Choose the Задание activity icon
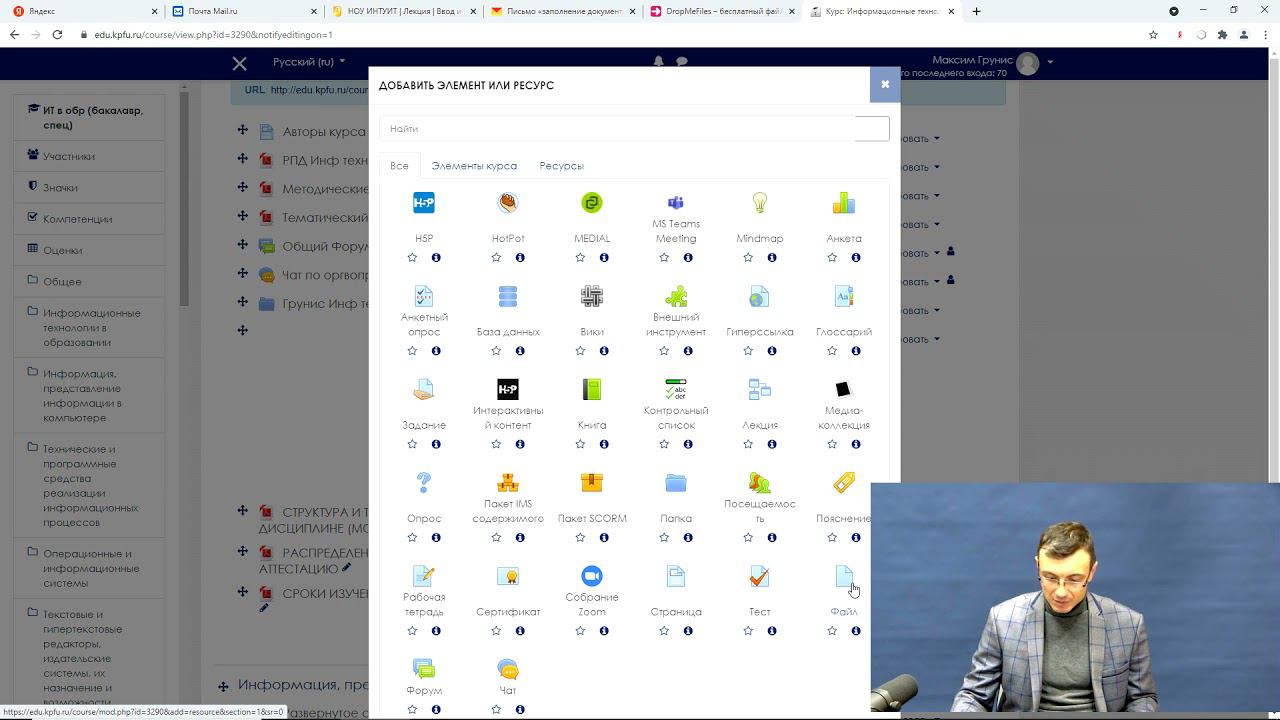1280x720 pixels. click(x=424, y=389)
